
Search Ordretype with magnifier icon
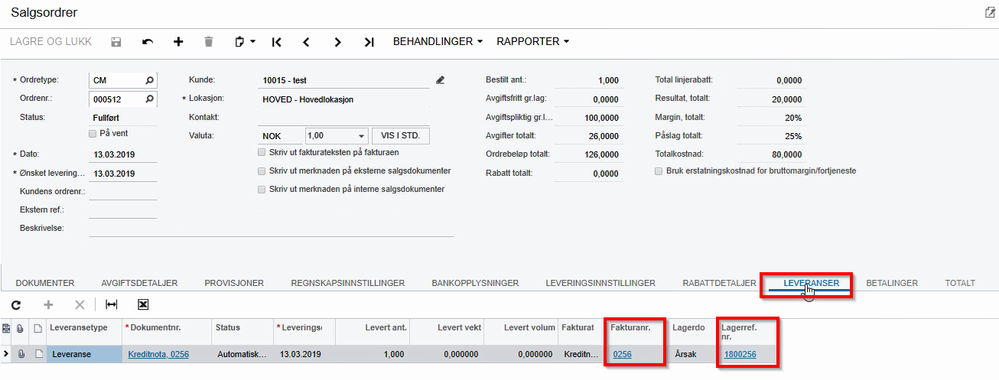click(150, 80)
